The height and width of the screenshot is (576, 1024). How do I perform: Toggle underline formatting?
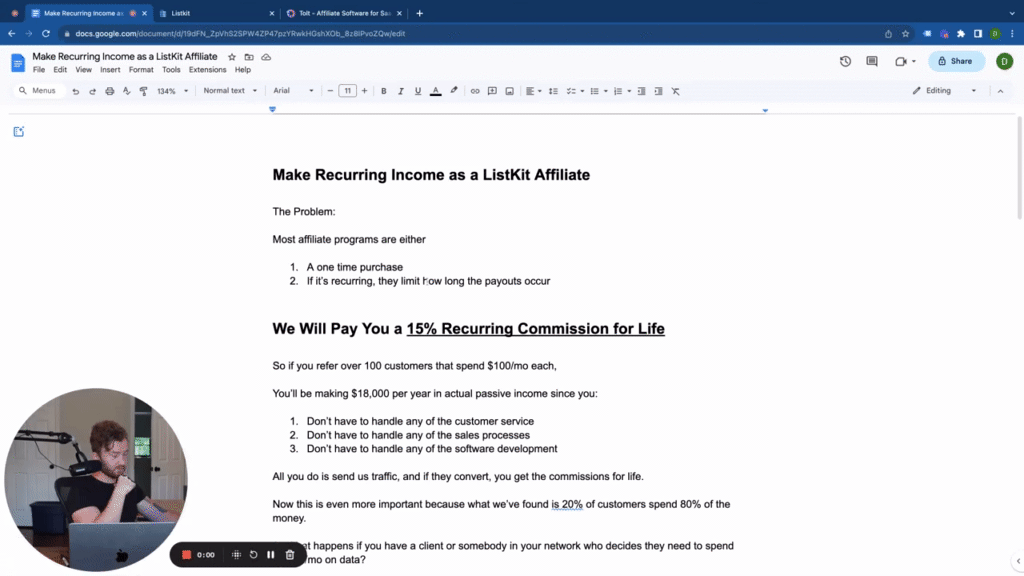point(418,91)
